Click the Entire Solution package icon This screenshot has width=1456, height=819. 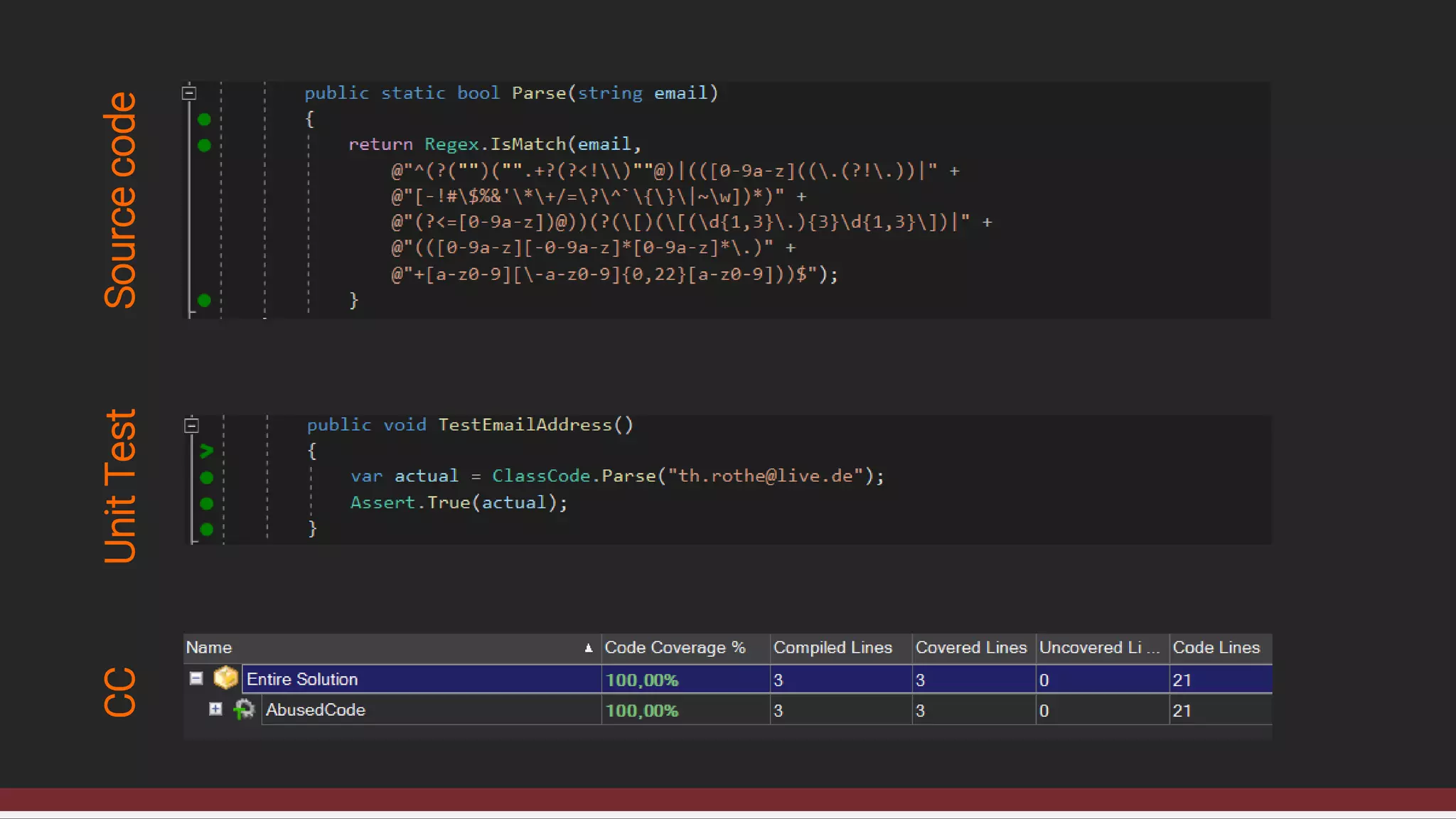pyautogui.click(x=225, y=678)
